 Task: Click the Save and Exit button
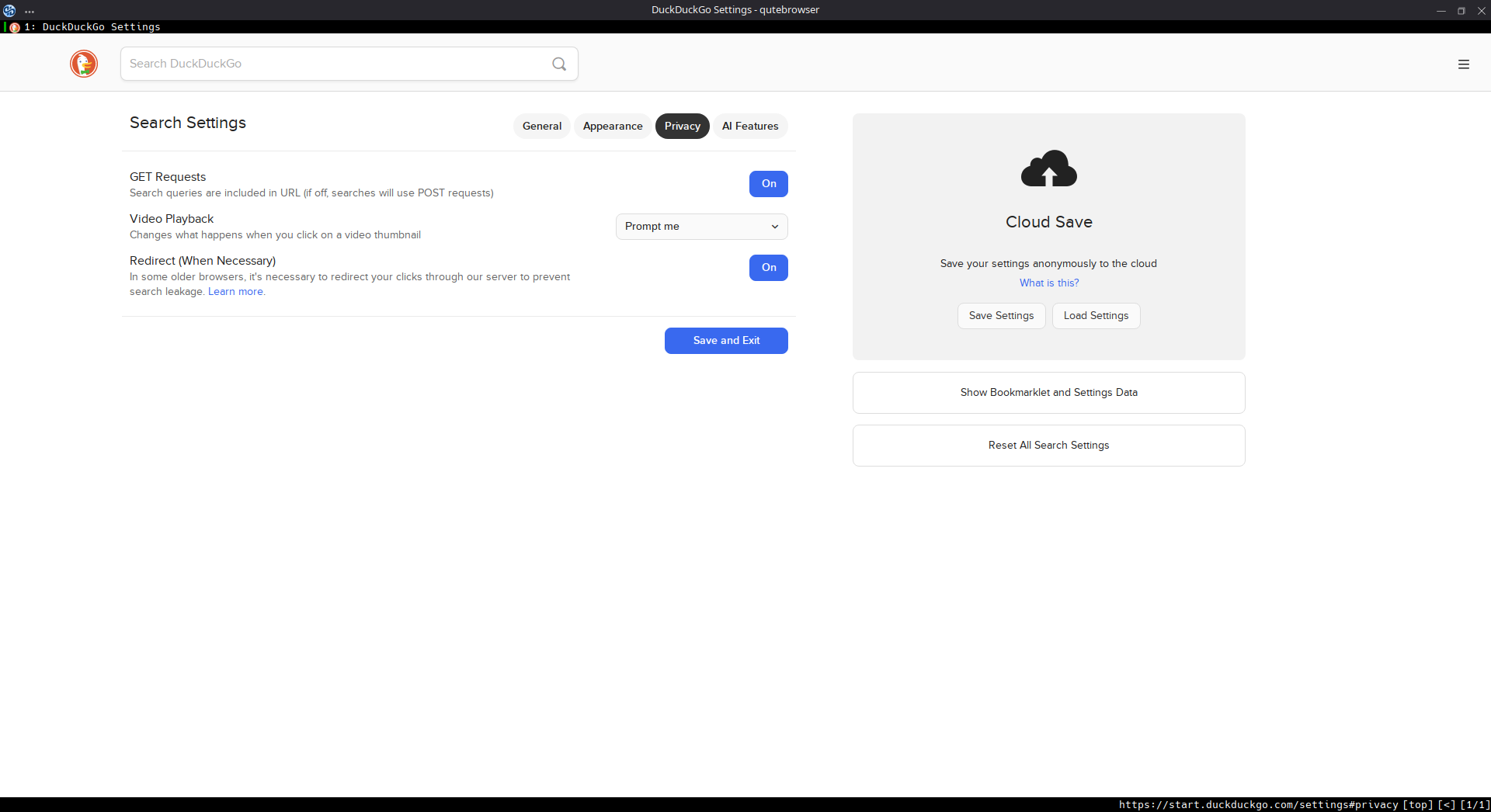[726, 341]
